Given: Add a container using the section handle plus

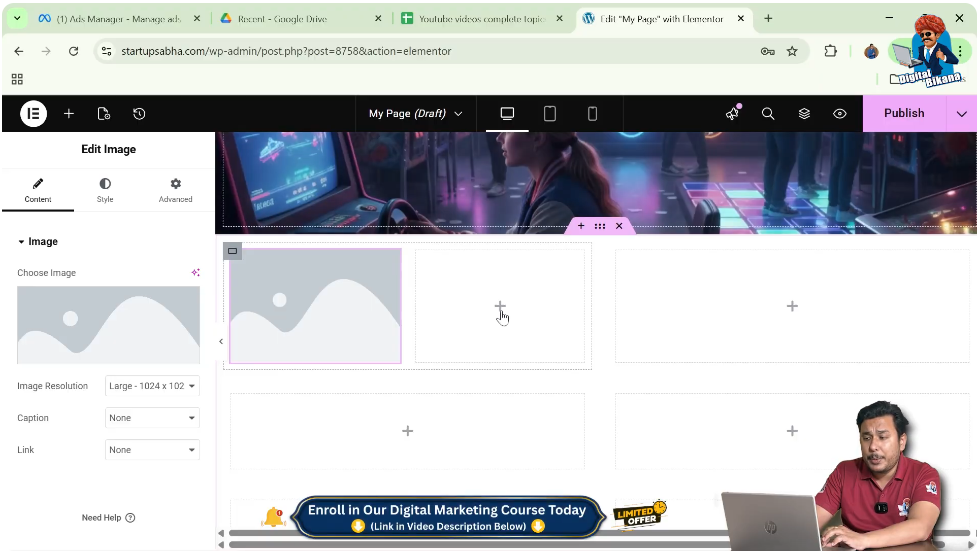Looking at the screenshot, I should click(x=581, y=226).
